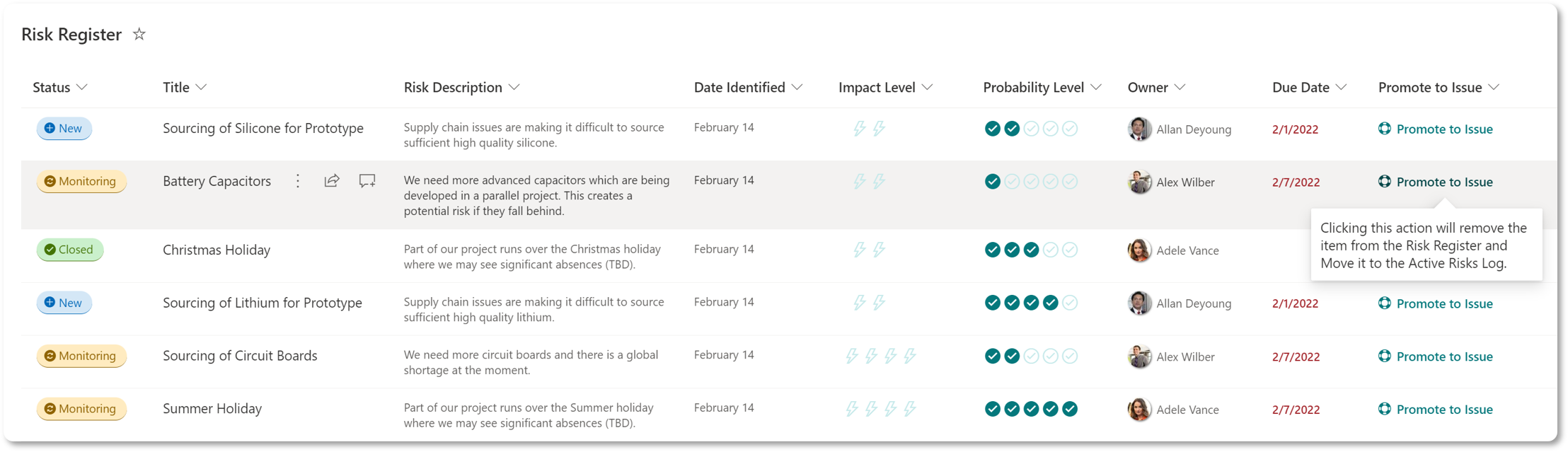
Task: Open the Sourcing of Circuit Boards title
Action: pos(240,356)
